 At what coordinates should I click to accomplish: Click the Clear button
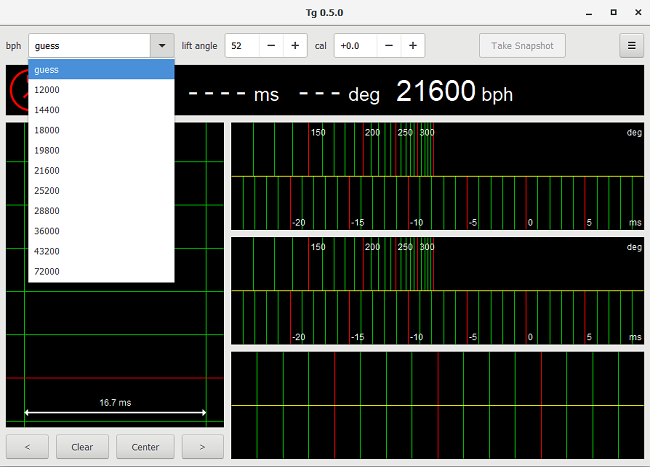(82, 447)
